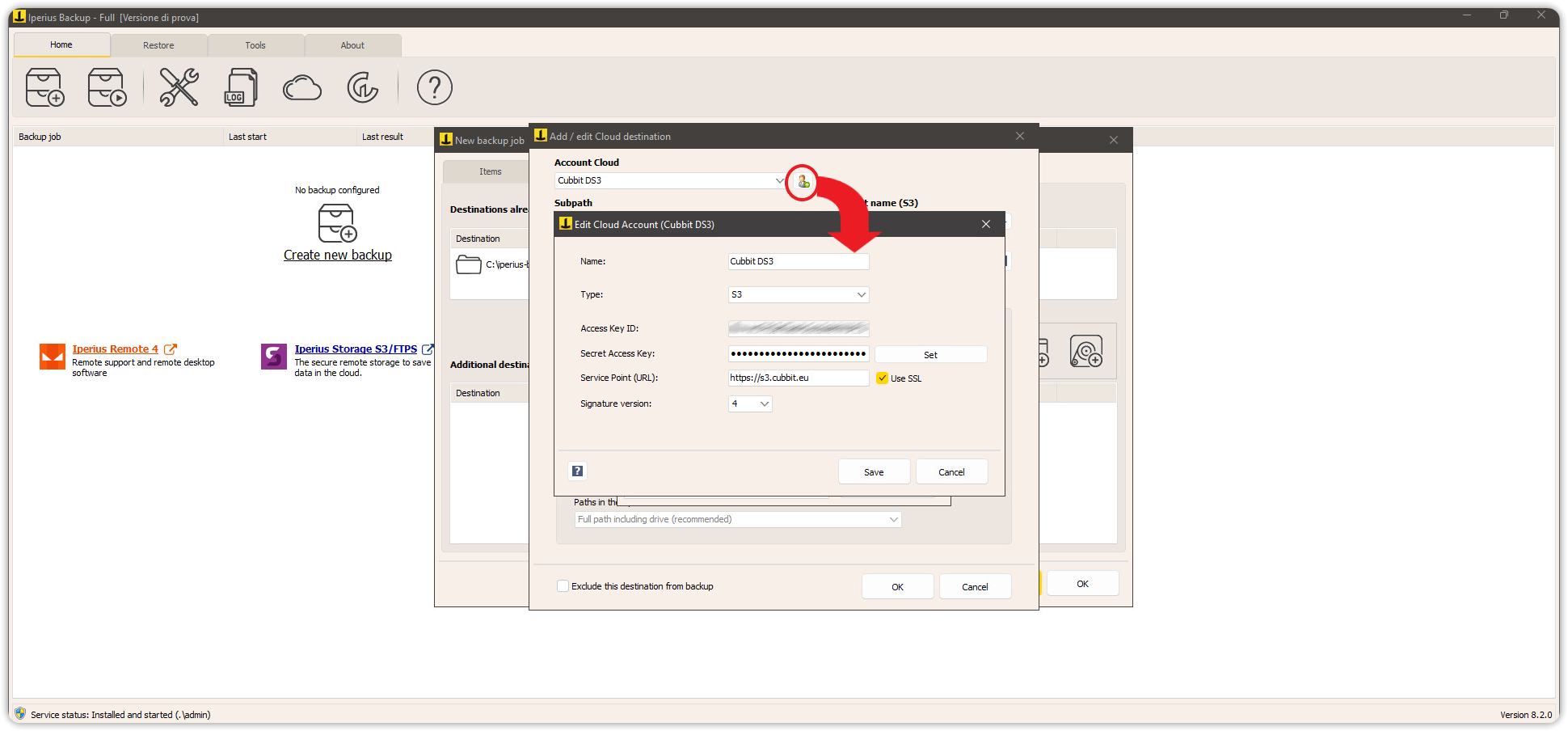Click Cancel in Add / edit Cloud destination
This screenshot has width=1568, height=731.
pyautogui.click(x=975, y=587)
